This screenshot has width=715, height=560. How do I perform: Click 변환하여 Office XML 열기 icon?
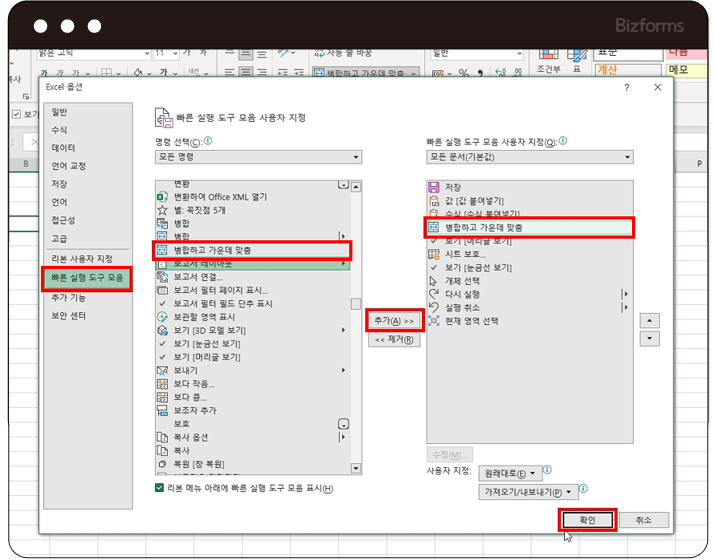162,197
